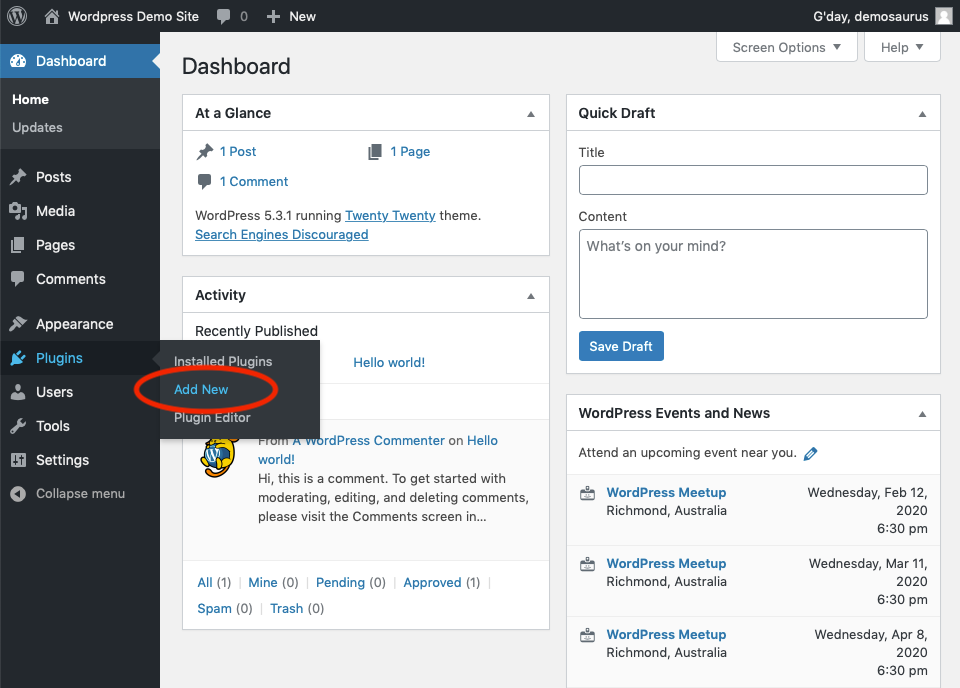960x688 pixels.
Task: Click the comments bubble icon in admin bar
Action: (x=223, y=17)
